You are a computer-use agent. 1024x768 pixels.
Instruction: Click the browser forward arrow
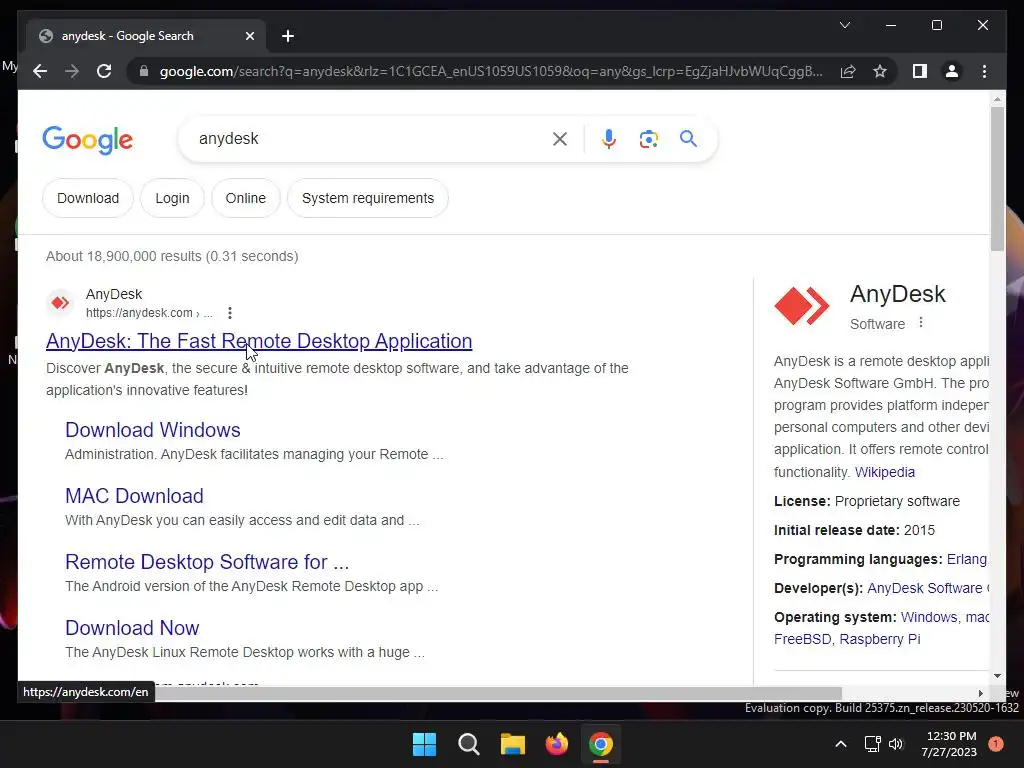[72, 71]
